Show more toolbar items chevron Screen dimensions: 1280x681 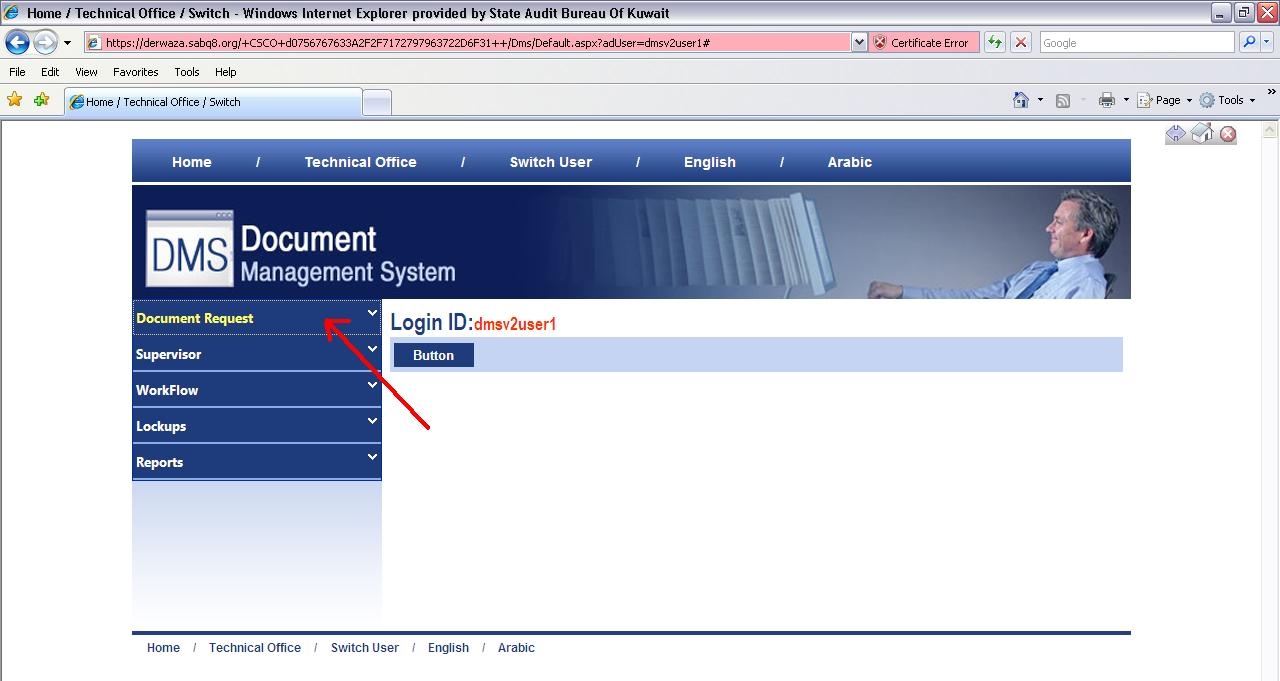click(1271, 94)
